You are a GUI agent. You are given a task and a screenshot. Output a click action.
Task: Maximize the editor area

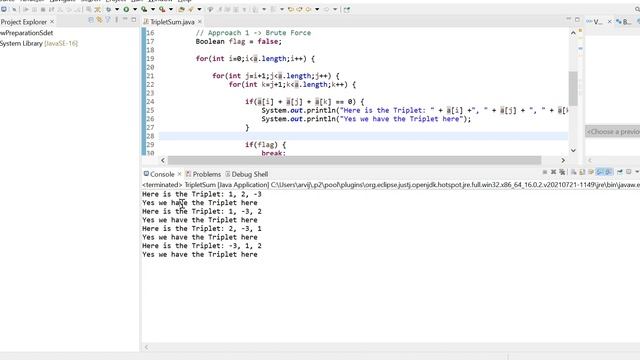(577, 20)
